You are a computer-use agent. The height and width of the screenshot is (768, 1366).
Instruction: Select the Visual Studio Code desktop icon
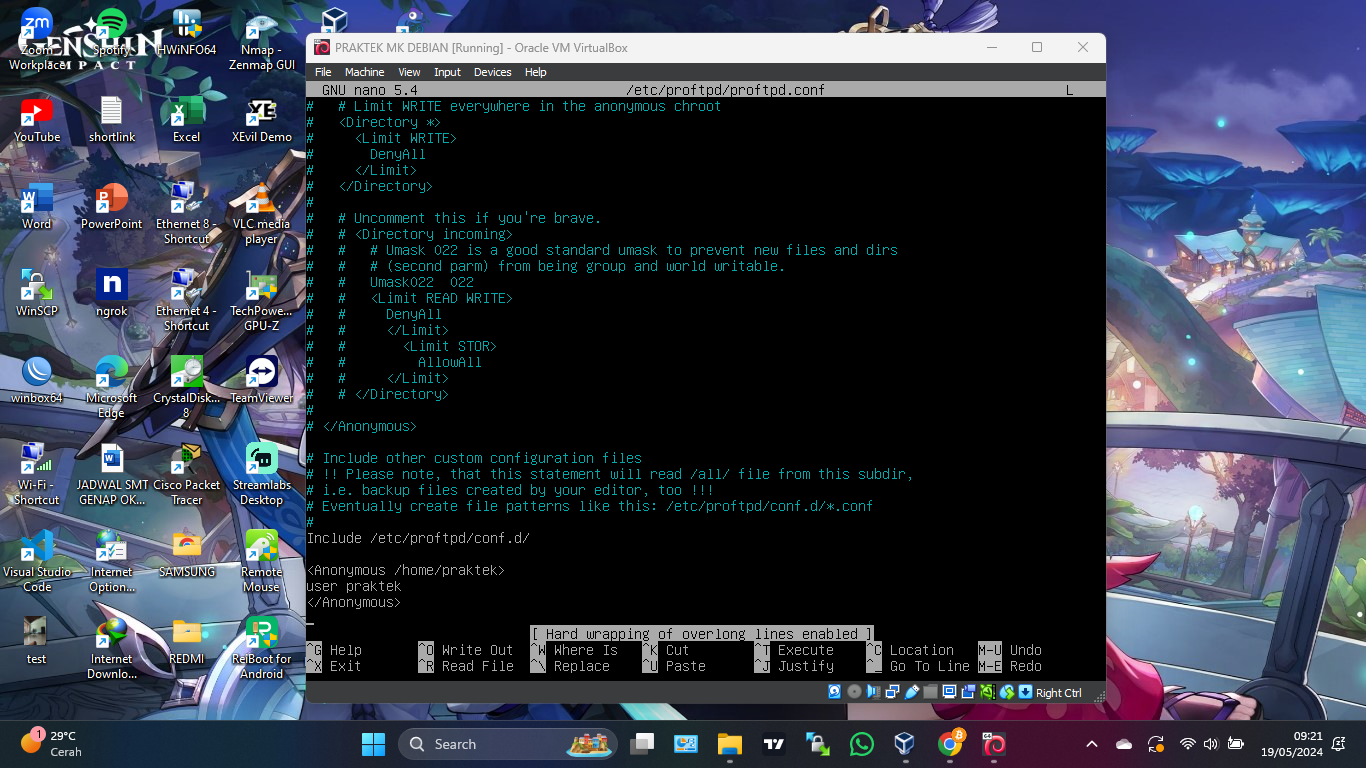tap(37, 561)
